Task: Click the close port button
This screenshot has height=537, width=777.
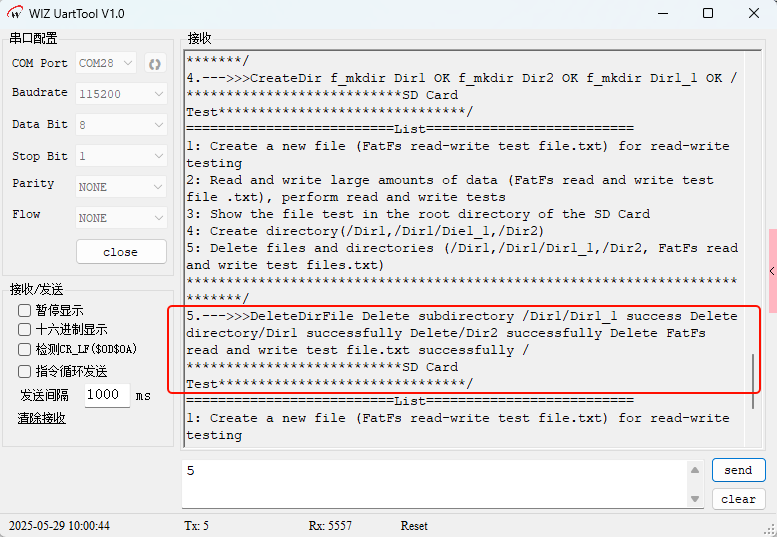Action: coord(121,252)
